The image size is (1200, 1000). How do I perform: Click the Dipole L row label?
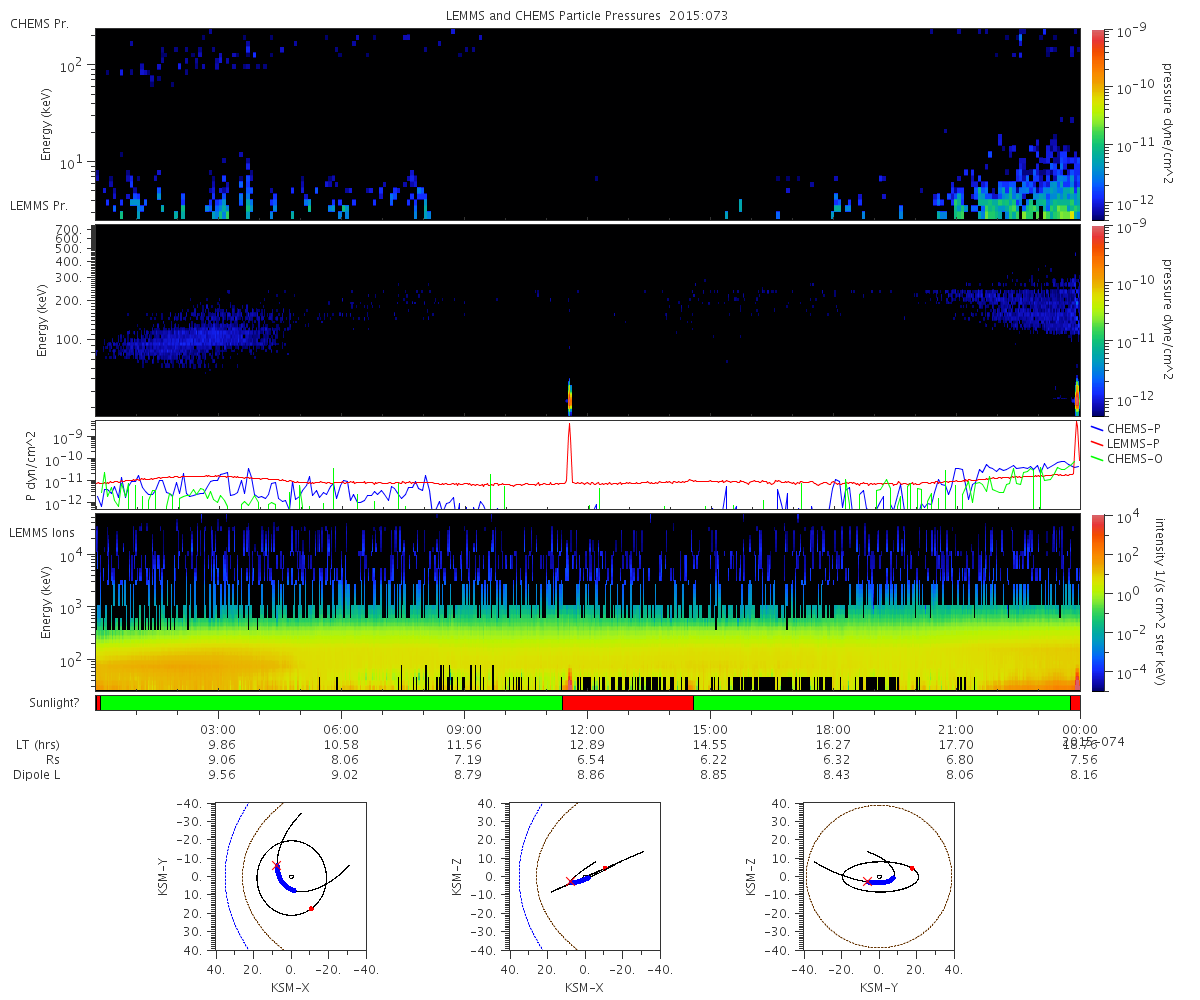click(x=39, y=774)
